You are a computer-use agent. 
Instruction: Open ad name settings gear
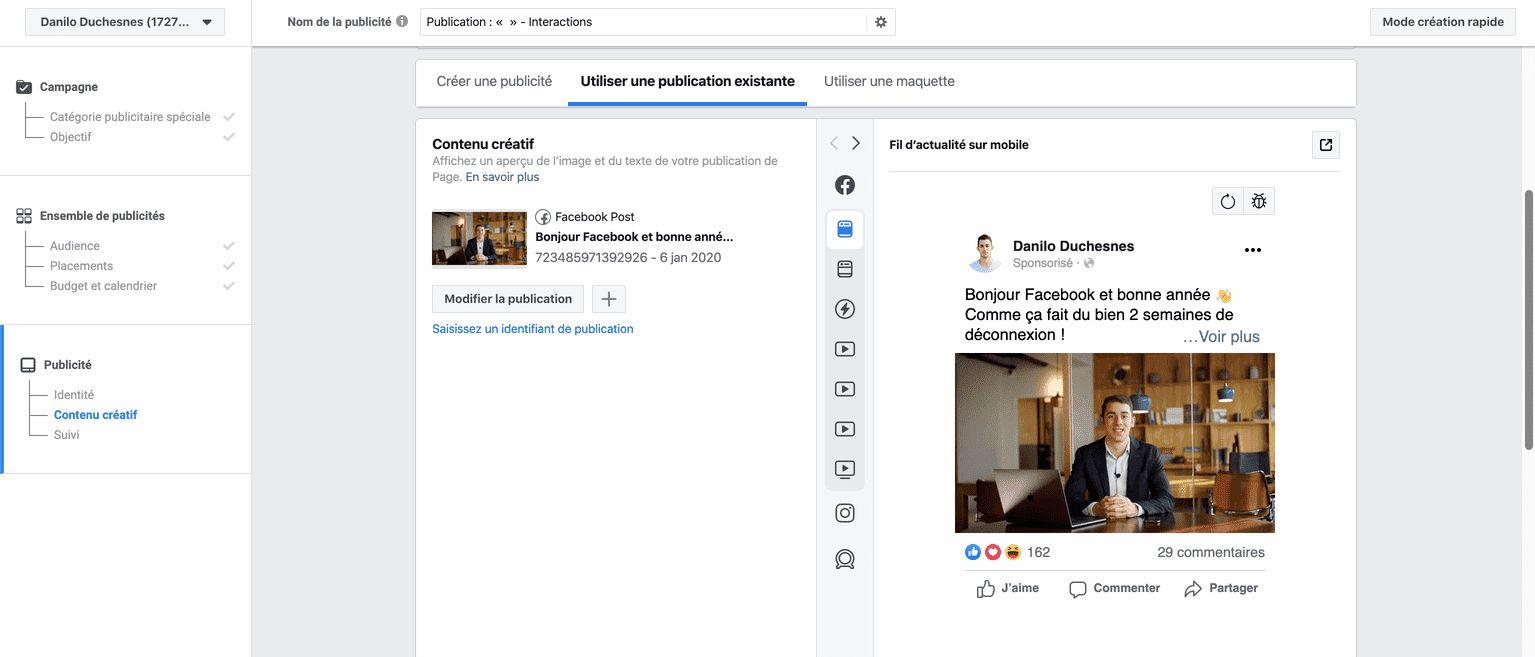point(880,22)
